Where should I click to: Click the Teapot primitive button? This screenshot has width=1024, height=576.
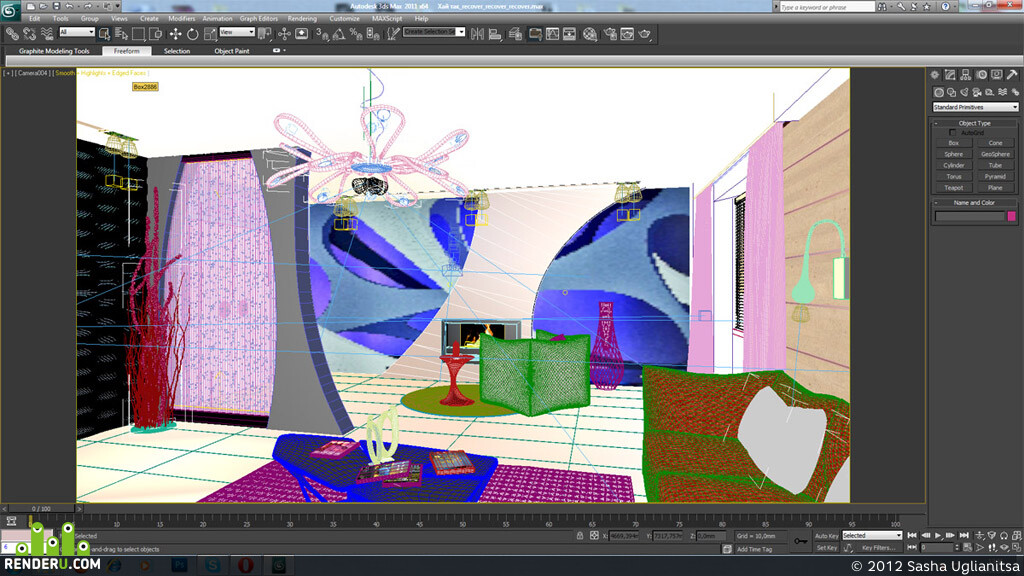[953, 187]
